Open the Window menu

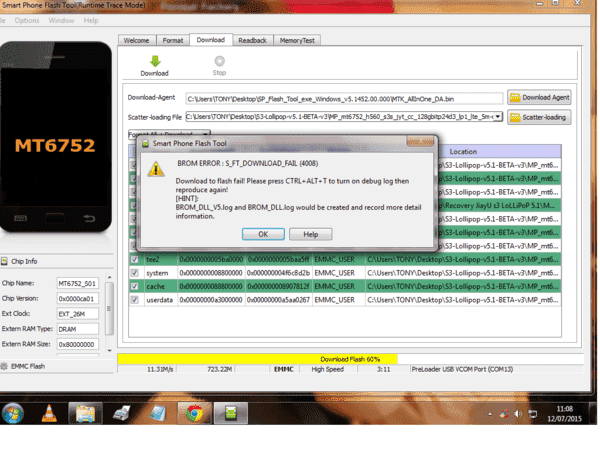61,20
